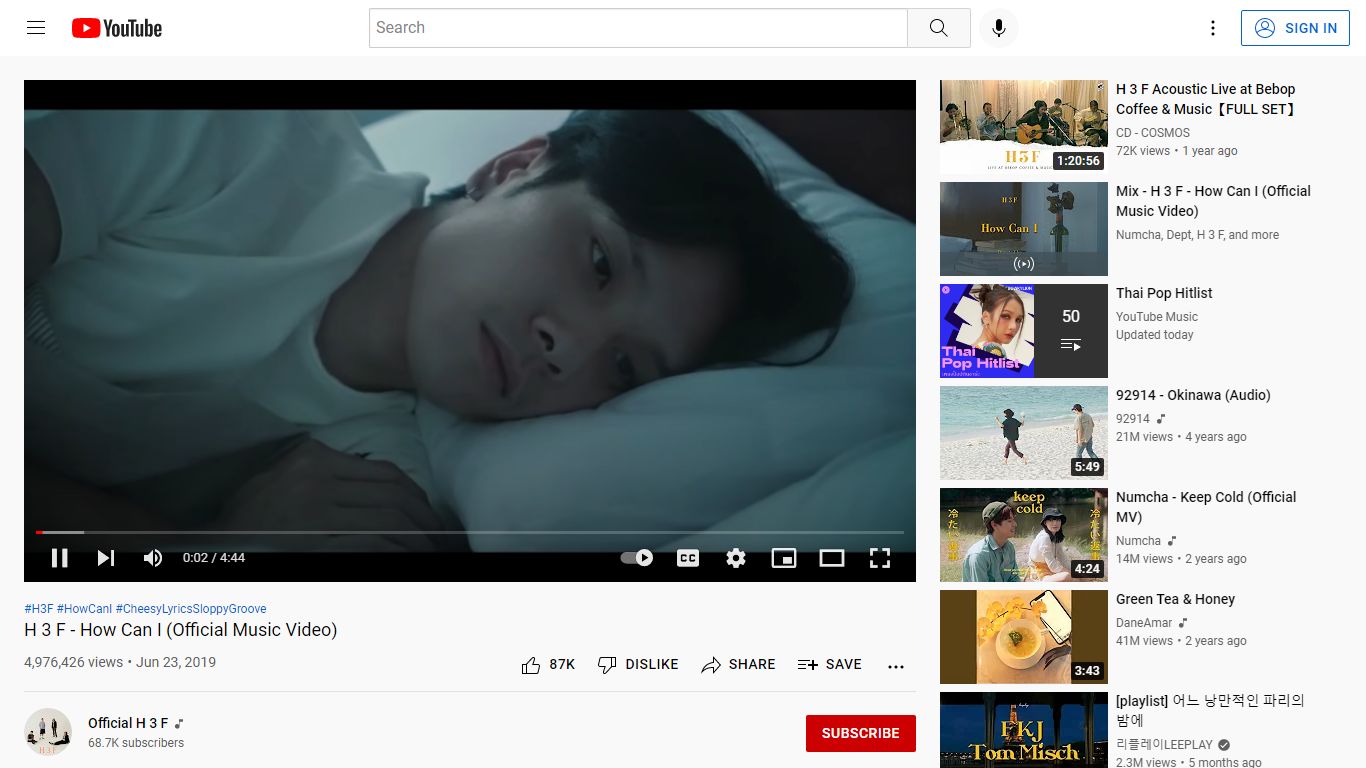Pause the video
1366x768 pixels.
pos(60,558)
